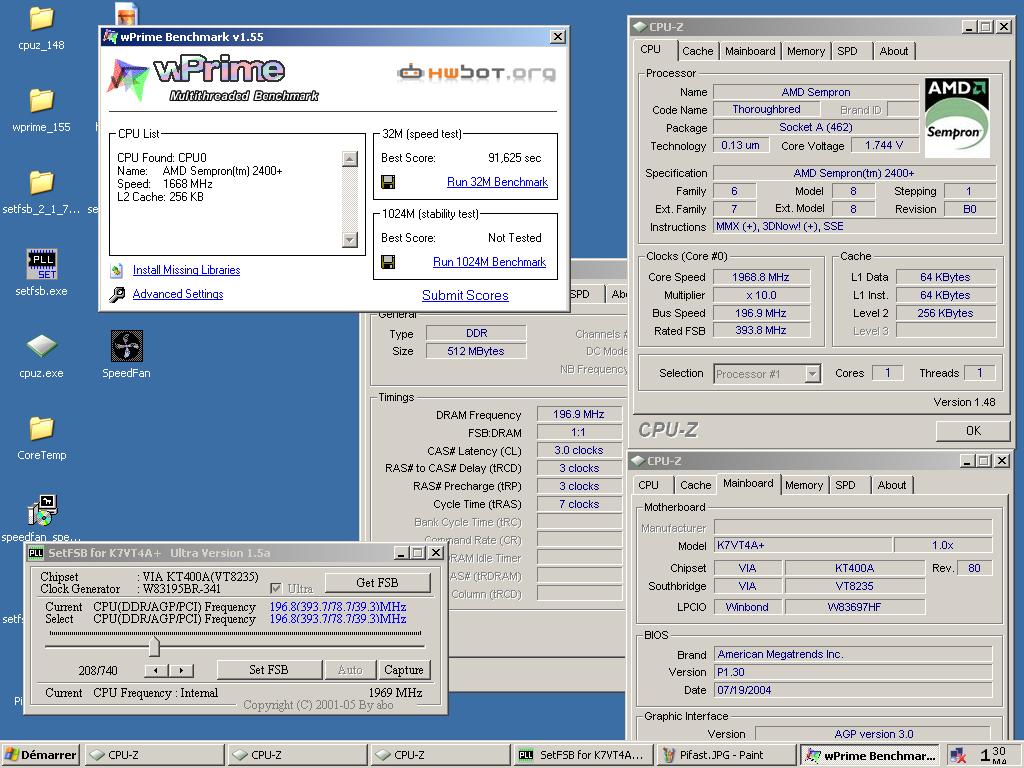Switch to Pifast.JPG - Paint taskbar item

pos(727,756)
